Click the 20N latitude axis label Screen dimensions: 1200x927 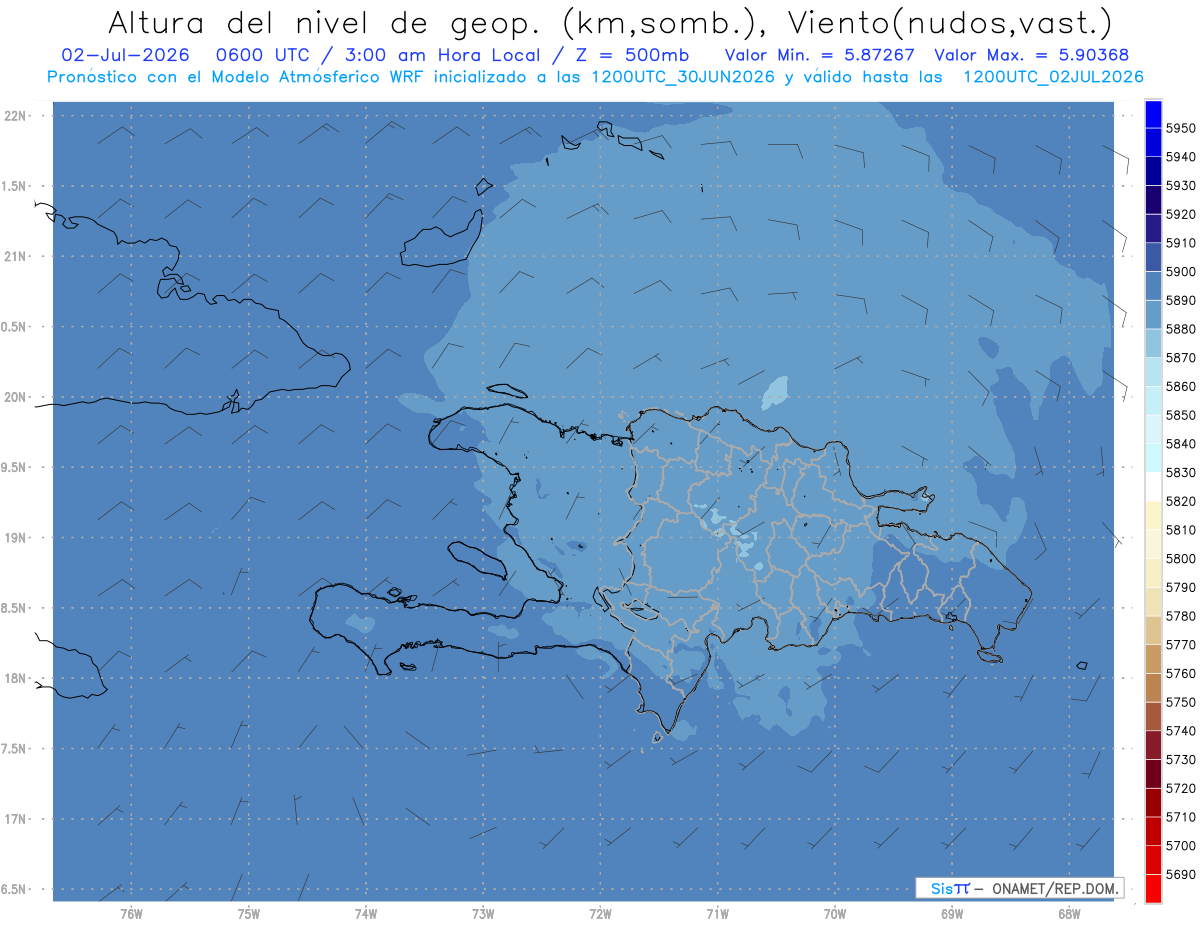pyautogui.click(x=15, y=397)
